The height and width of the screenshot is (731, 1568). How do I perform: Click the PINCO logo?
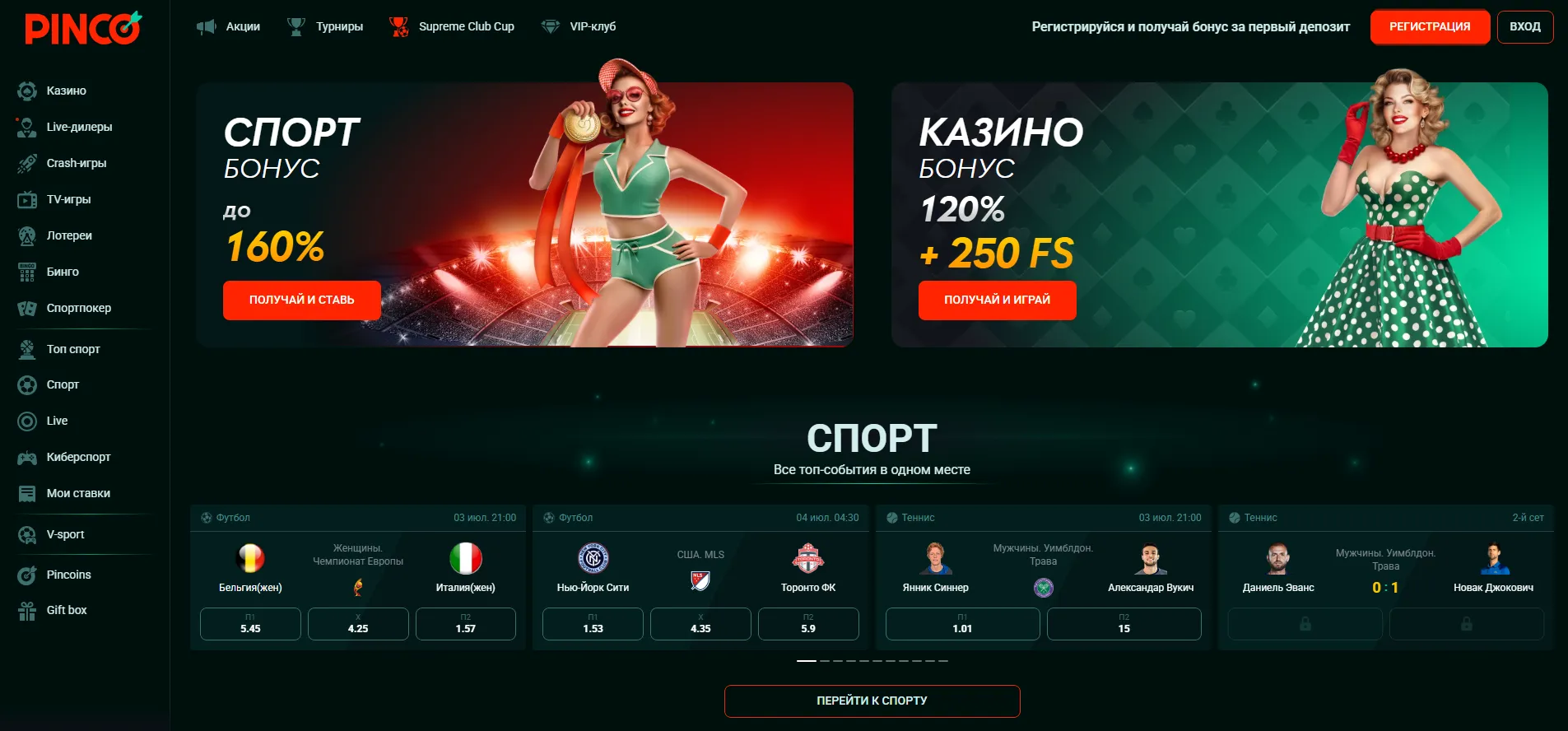coord(83,28)
